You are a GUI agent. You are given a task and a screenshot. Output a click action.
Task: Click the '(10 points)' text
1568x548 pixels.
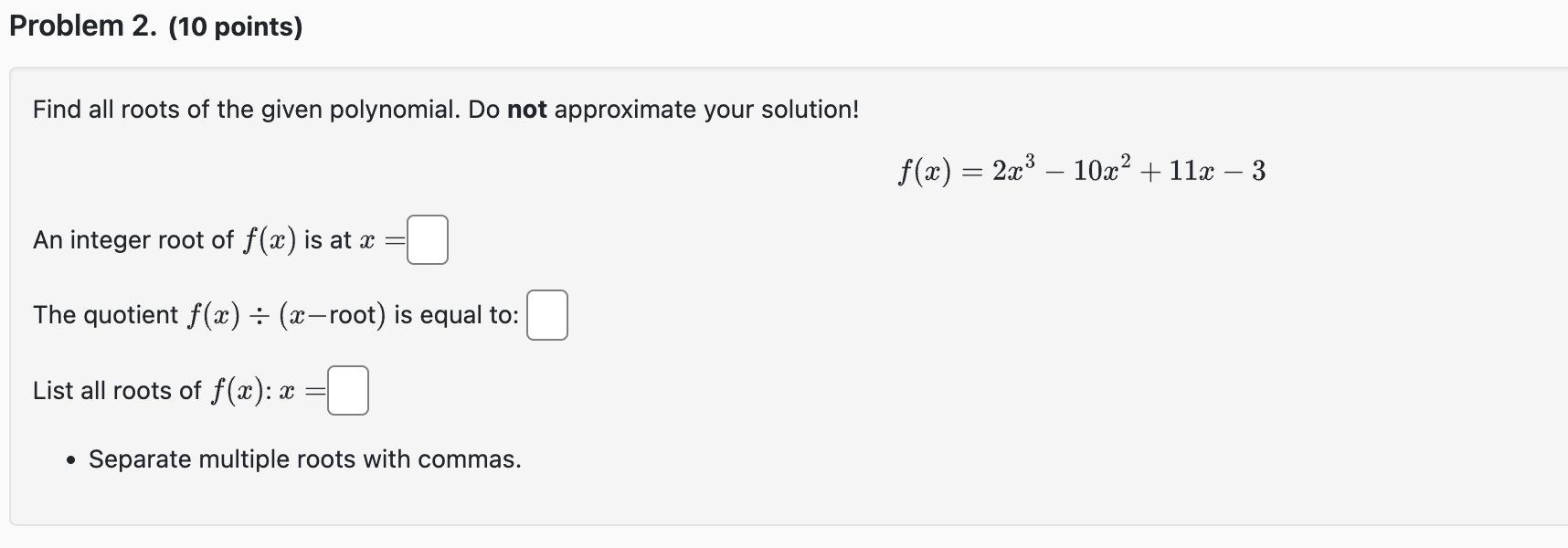(236, 25)
